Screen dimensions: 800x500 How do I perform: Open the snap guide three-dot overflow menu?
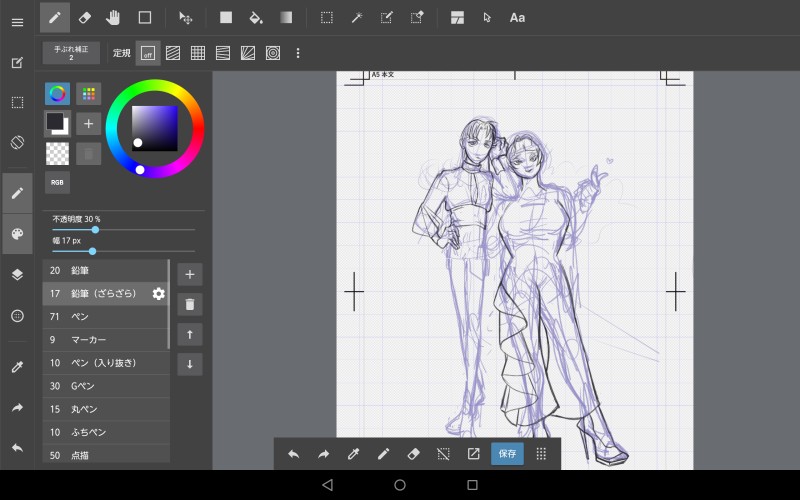(x=297, y=53)
